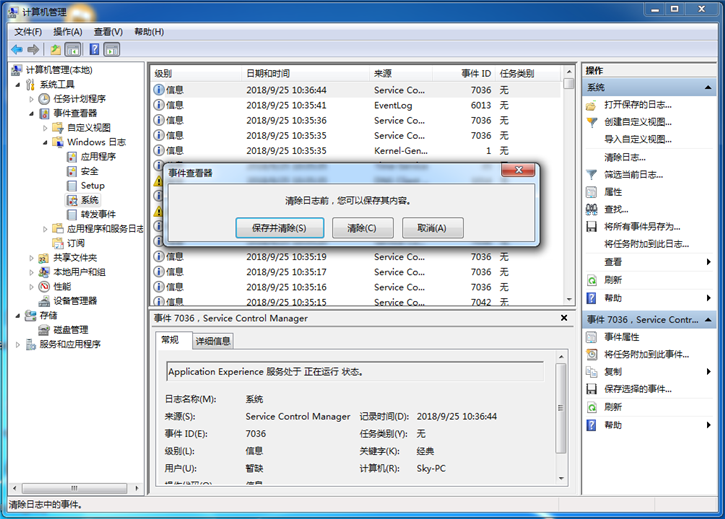Expand the Task Scheduler (任务计划程序) node

(32, 99)
